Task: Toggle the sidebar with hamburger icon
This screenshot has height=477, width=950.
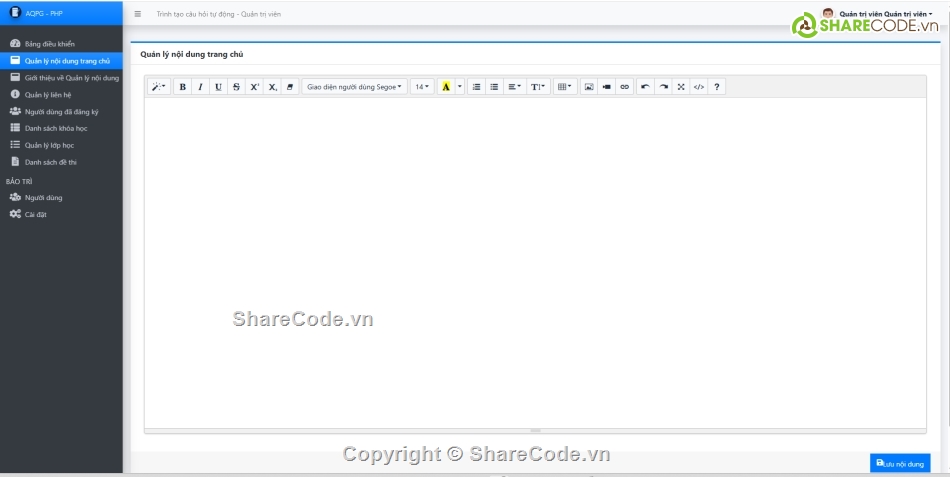Action: 137,14
